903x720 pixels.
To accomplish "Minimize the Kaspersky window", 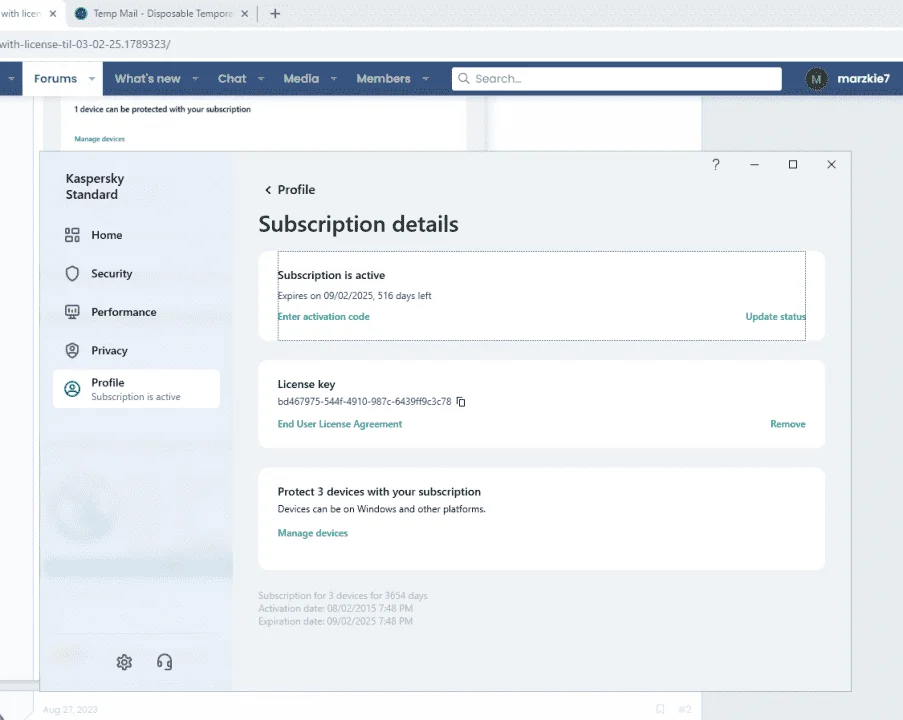I will pyautogui.click(x=754, y=165).
